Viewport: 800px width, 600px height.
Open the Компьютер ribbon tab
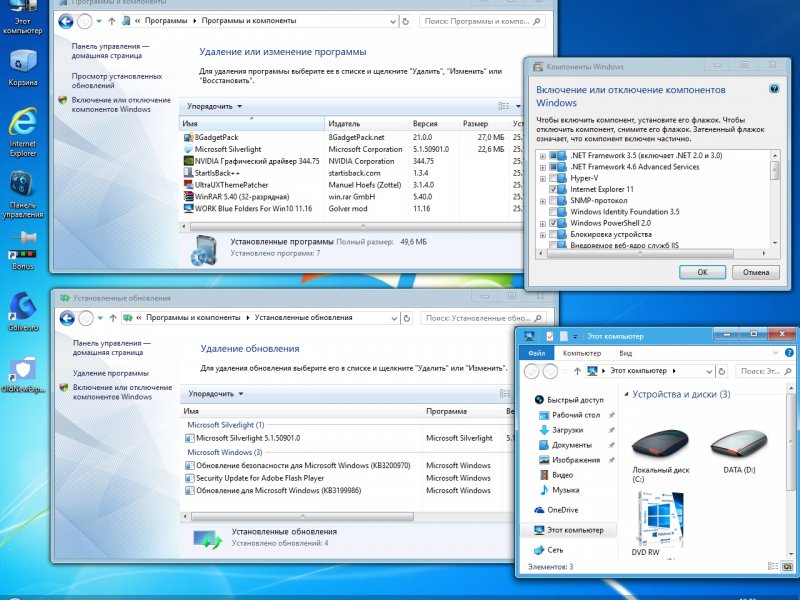(582, 353)
